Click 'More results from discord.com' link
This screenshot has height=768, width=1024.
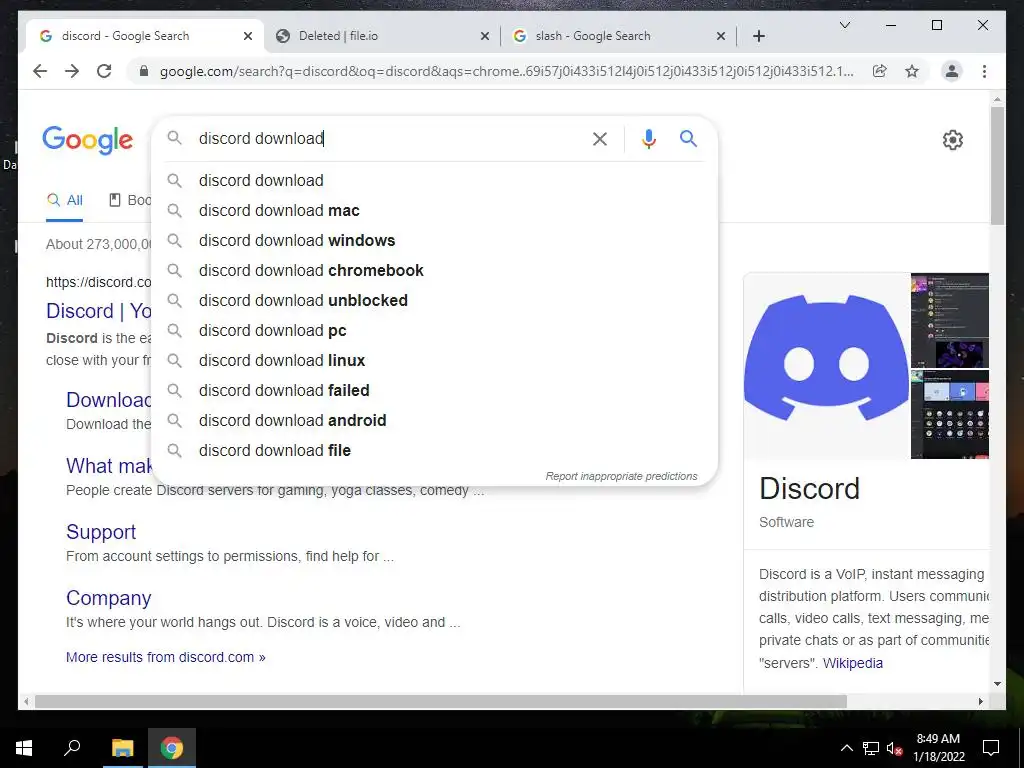coord(166,657)
